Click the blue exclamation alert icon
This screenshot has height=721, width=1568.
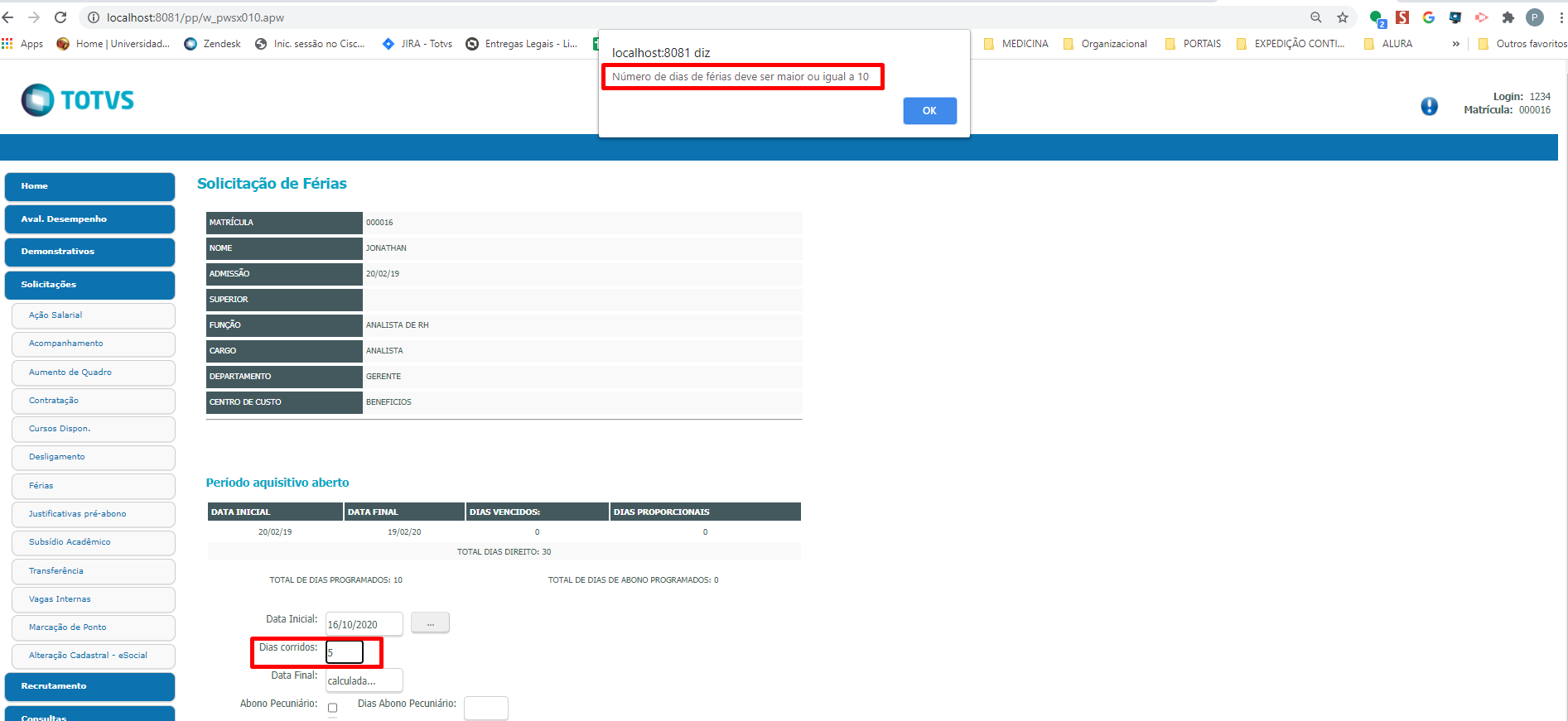pyautogui.click(x=1429, y=106)
